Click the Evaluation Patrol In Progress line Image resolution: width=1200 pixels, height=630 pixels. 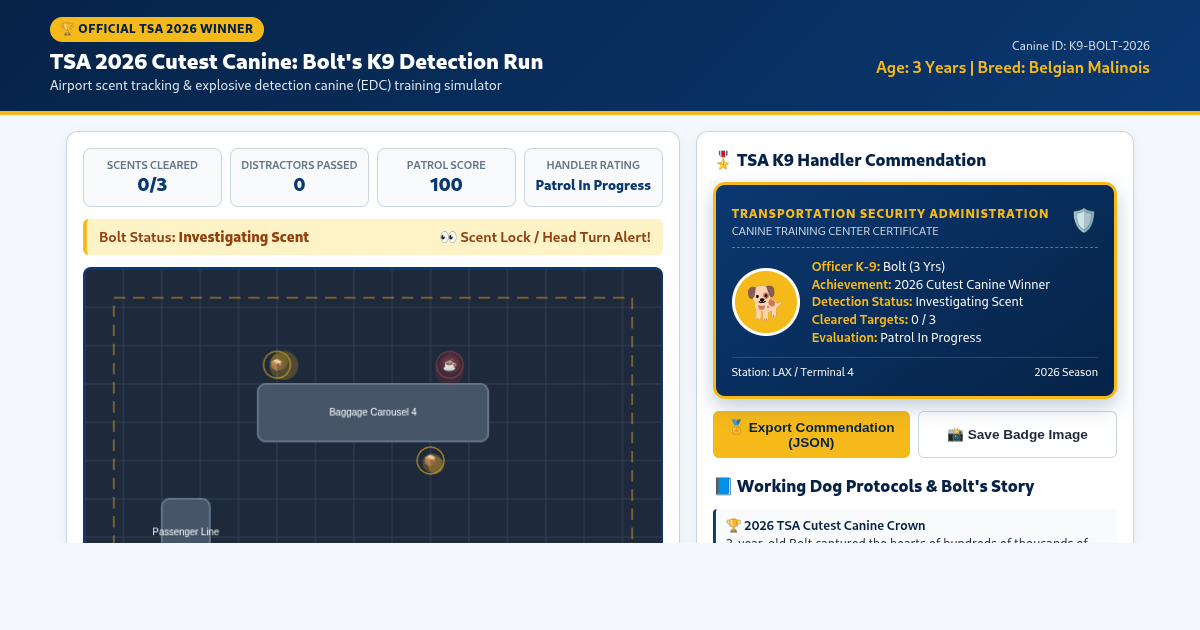tap(896, 338)
